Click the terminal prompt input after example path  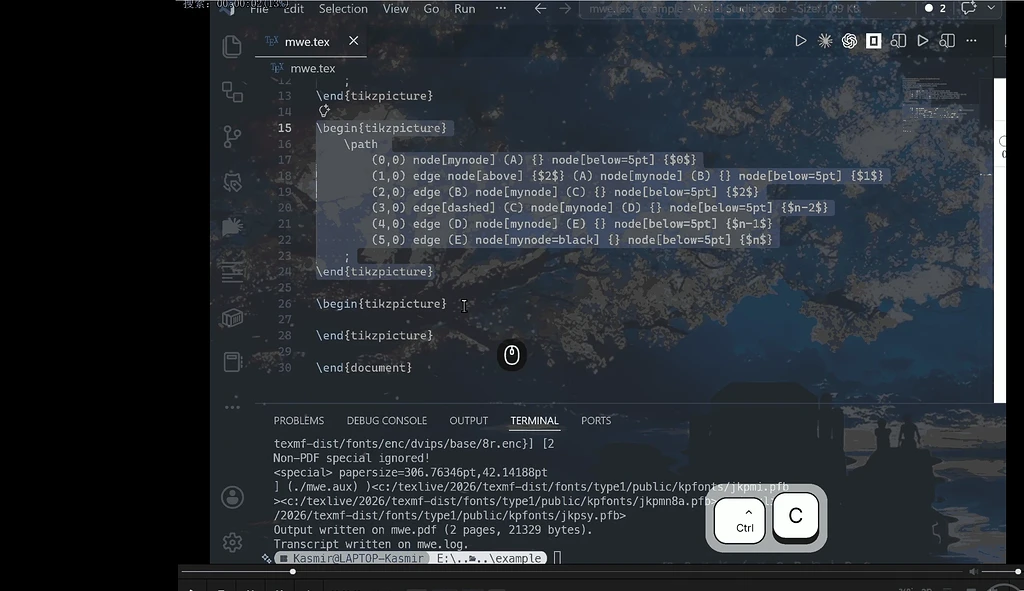point(557,558)
